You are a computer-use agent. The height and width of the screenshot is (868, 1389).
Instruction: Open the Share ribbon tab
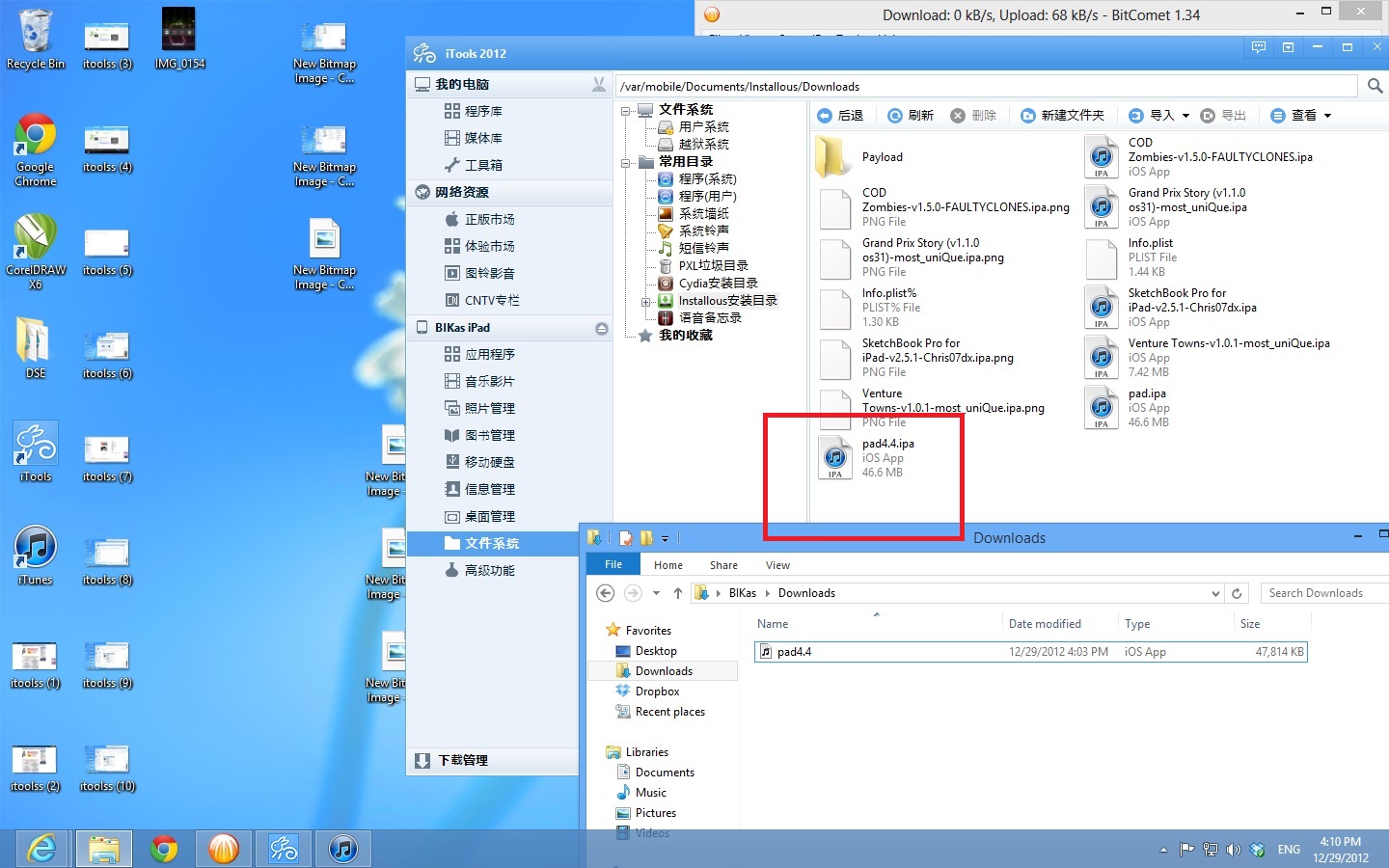pyautogui.click(x=723, y=565)
